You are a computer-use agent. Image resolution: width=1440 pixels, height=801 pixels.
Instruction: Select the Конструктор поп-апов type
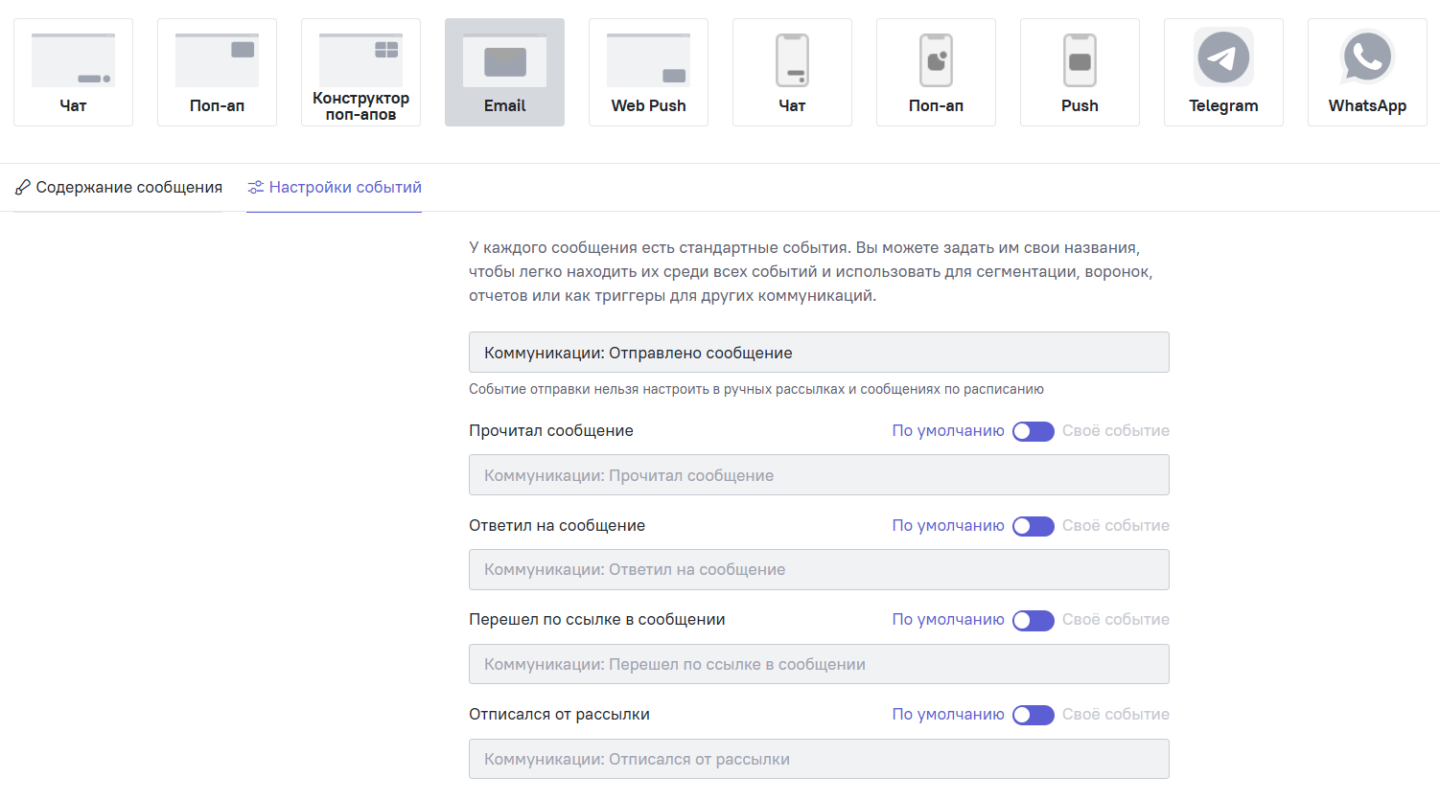(x=361, y=72)
